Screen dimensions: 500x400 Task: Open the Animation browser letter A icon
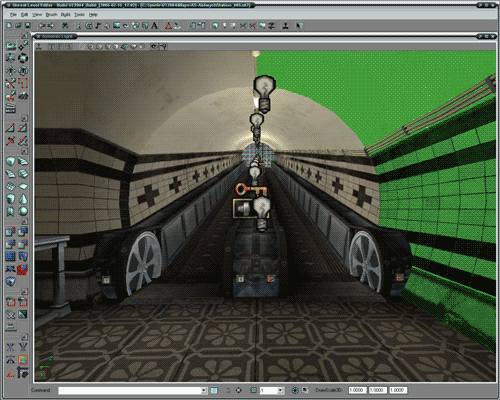pos(154,25)
